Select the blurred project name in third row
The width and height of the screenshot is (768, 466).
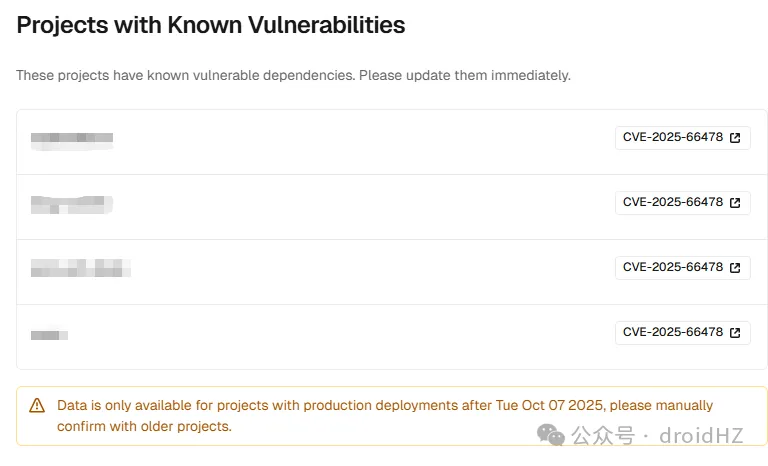point(81,268)
